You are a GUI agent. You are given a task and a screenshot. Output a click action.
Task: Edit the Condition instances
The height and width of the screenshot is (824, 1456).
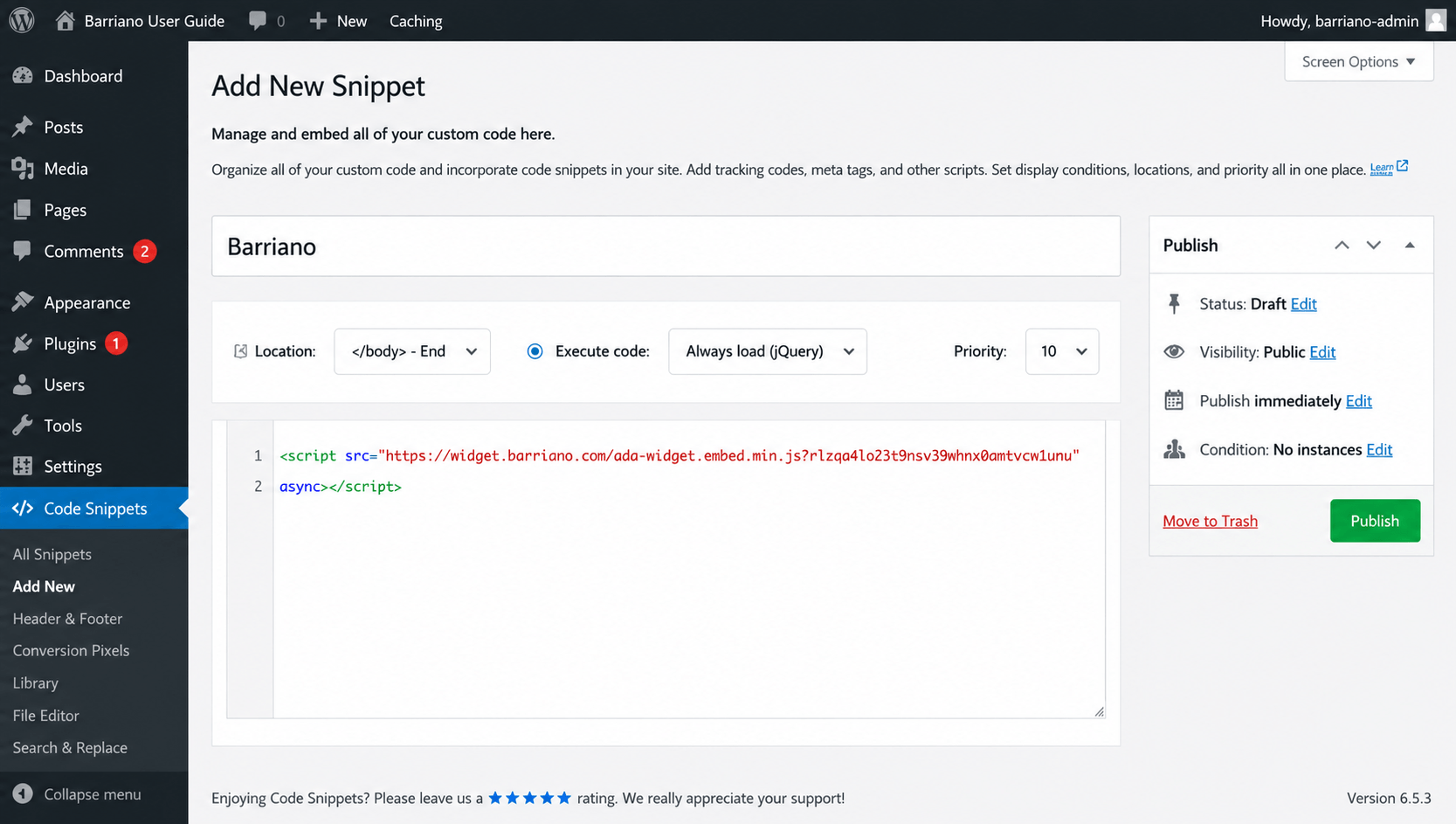(1379, 449)
